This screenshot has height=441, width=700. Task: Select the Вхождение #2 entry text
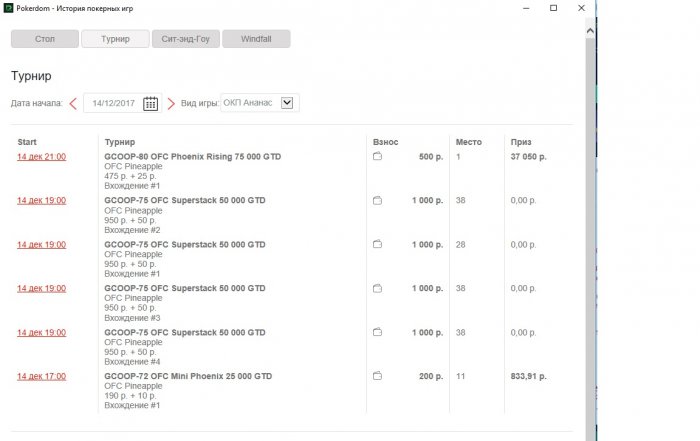(132, 230)
